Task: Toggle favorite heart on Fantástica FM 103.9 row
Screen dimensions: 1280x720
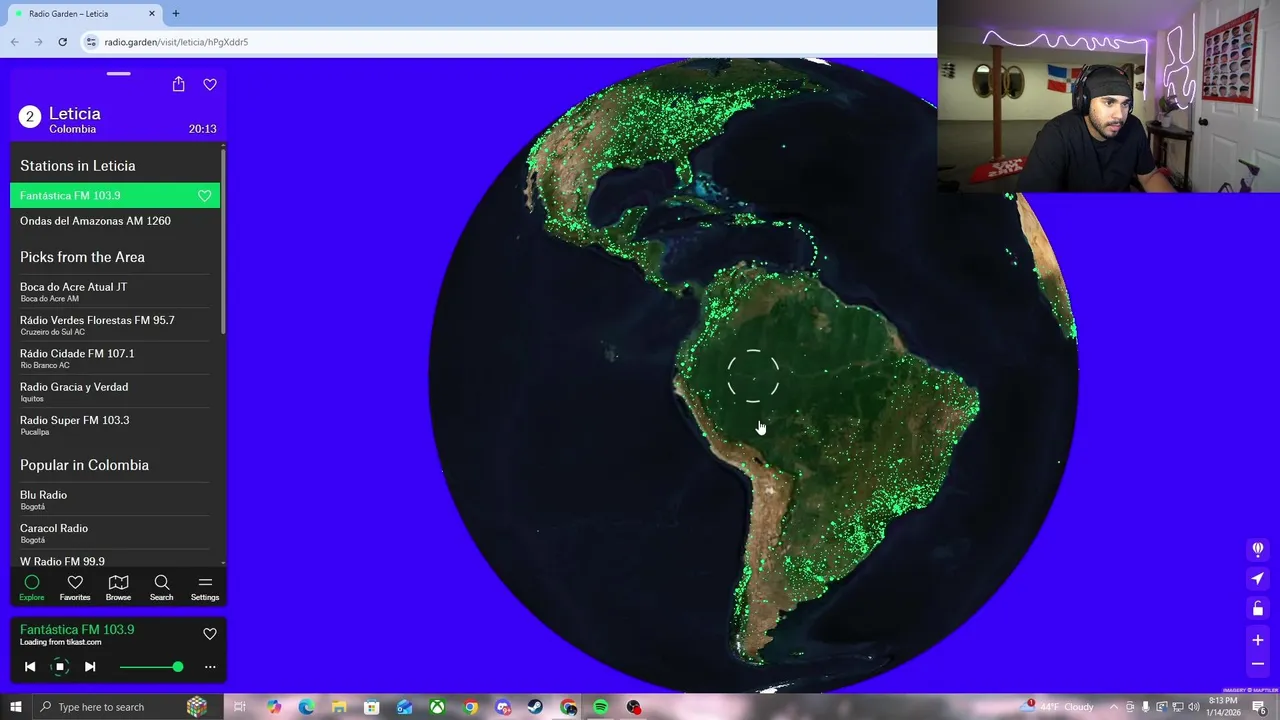Action: pyautogui.click(x=205, y=196)
